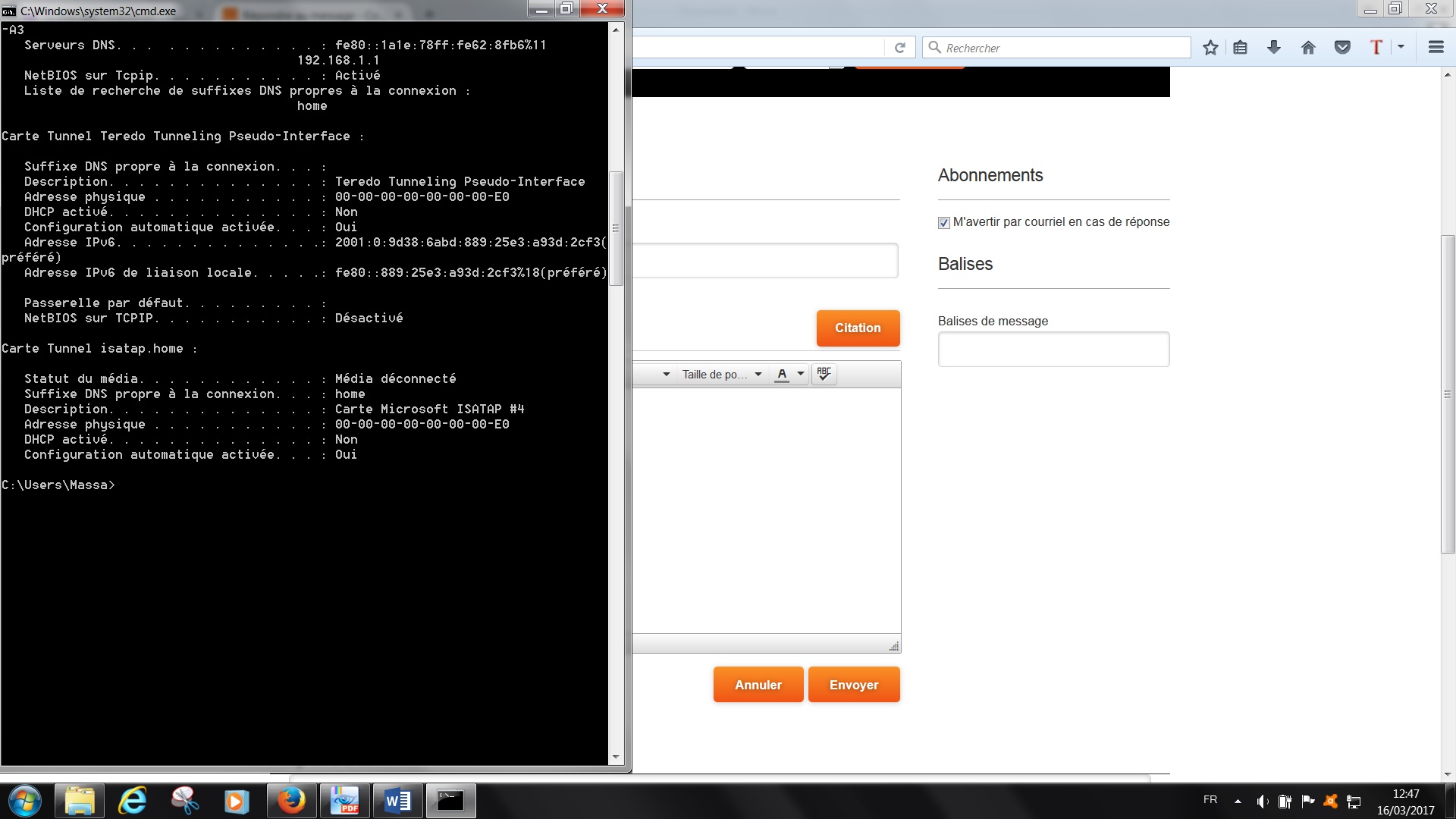
Task: Click the Balises de message input field
Action: coord(1053,350)
